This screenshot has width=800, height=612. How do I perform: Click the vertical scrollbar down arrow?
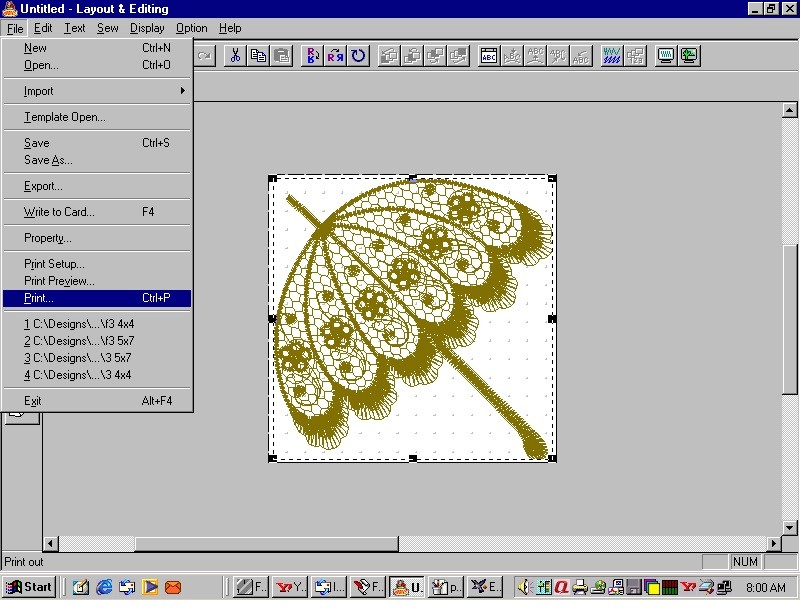click(789, 528)
